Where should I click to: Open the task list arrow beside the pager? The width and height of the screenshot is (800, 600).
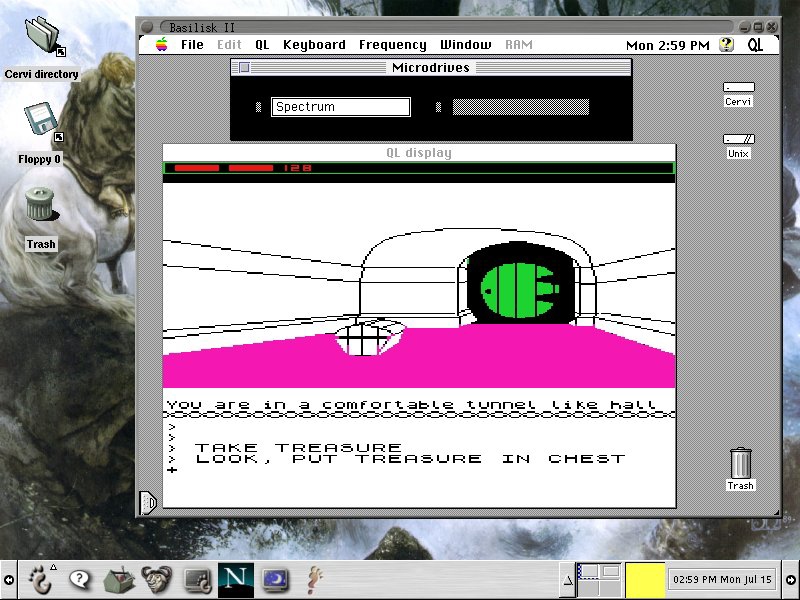[567, 580]
